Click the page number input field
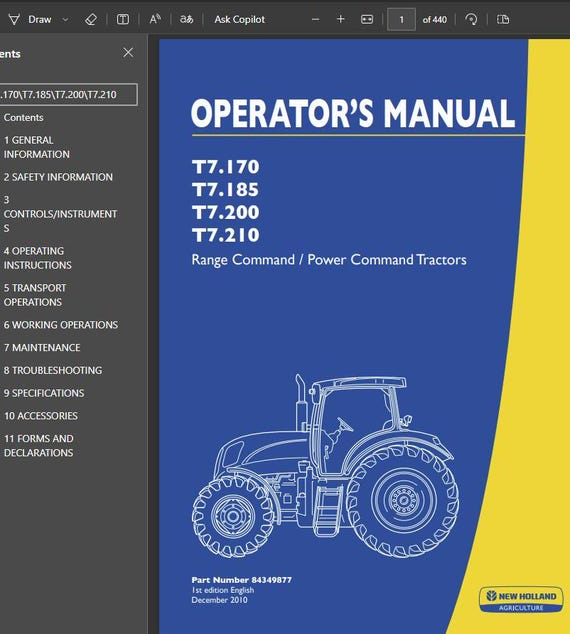 pyautogui.click(x=401, y=19)
